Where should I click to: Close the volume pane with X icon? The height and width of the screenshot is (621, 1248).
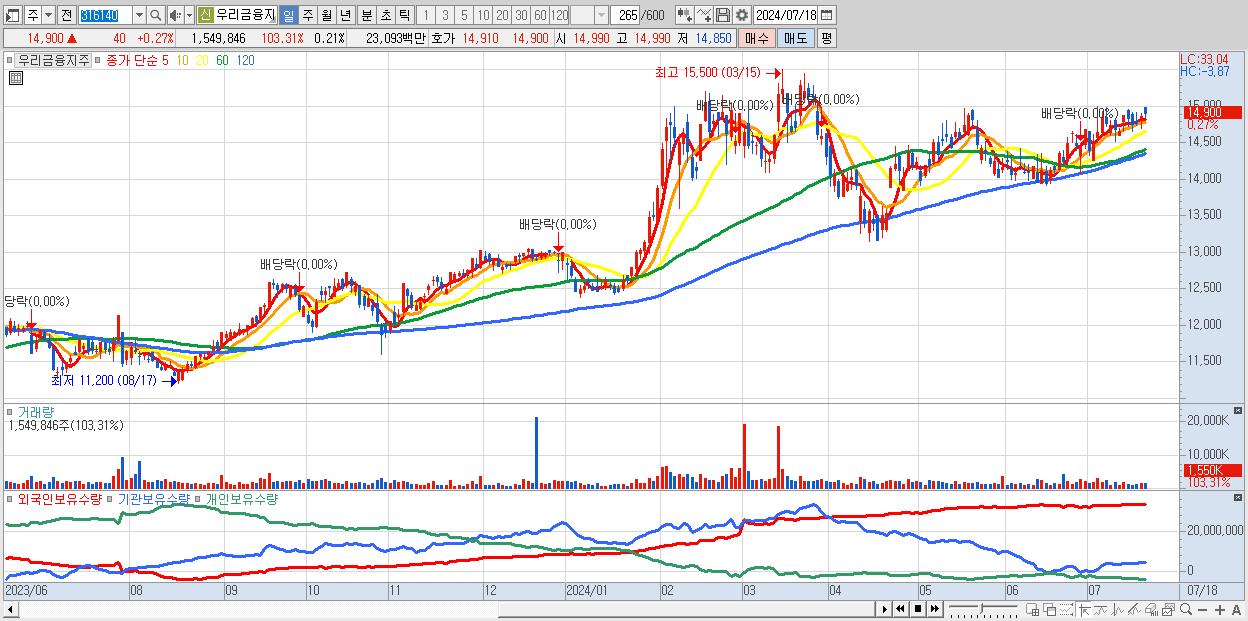click(1239, 411)
